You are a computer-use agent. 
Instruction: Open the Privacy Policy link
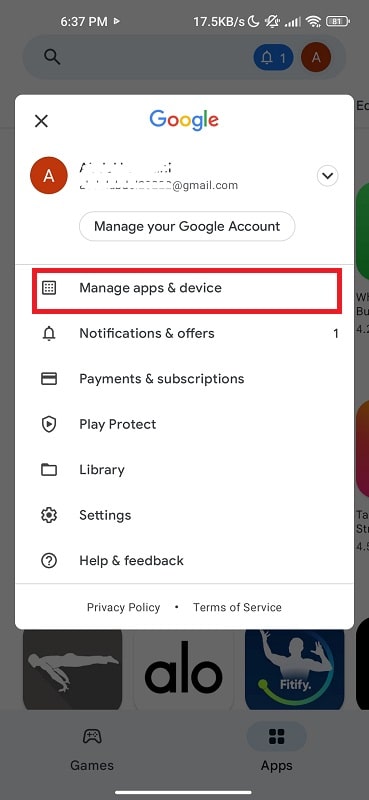point(124,607)
